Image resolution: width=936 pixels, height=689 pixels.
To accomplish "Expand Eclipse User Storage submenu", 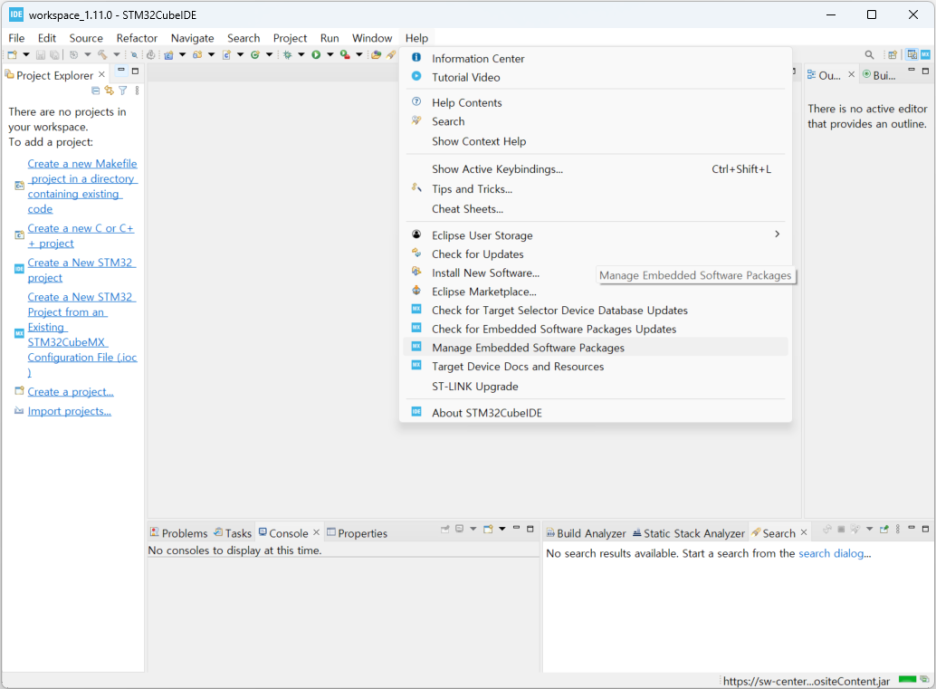I will point(596,235).
